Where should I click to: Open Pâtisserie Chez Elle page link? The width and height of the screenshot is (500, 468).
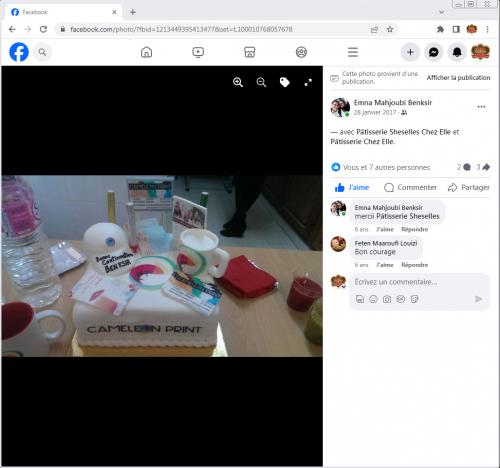coord(362,142)
